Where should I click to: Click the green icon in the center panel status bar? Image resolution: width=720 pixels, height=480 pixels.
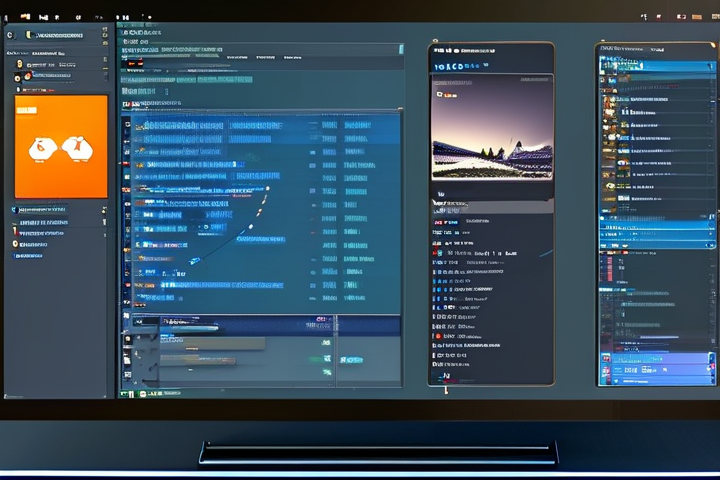[325, 359]
